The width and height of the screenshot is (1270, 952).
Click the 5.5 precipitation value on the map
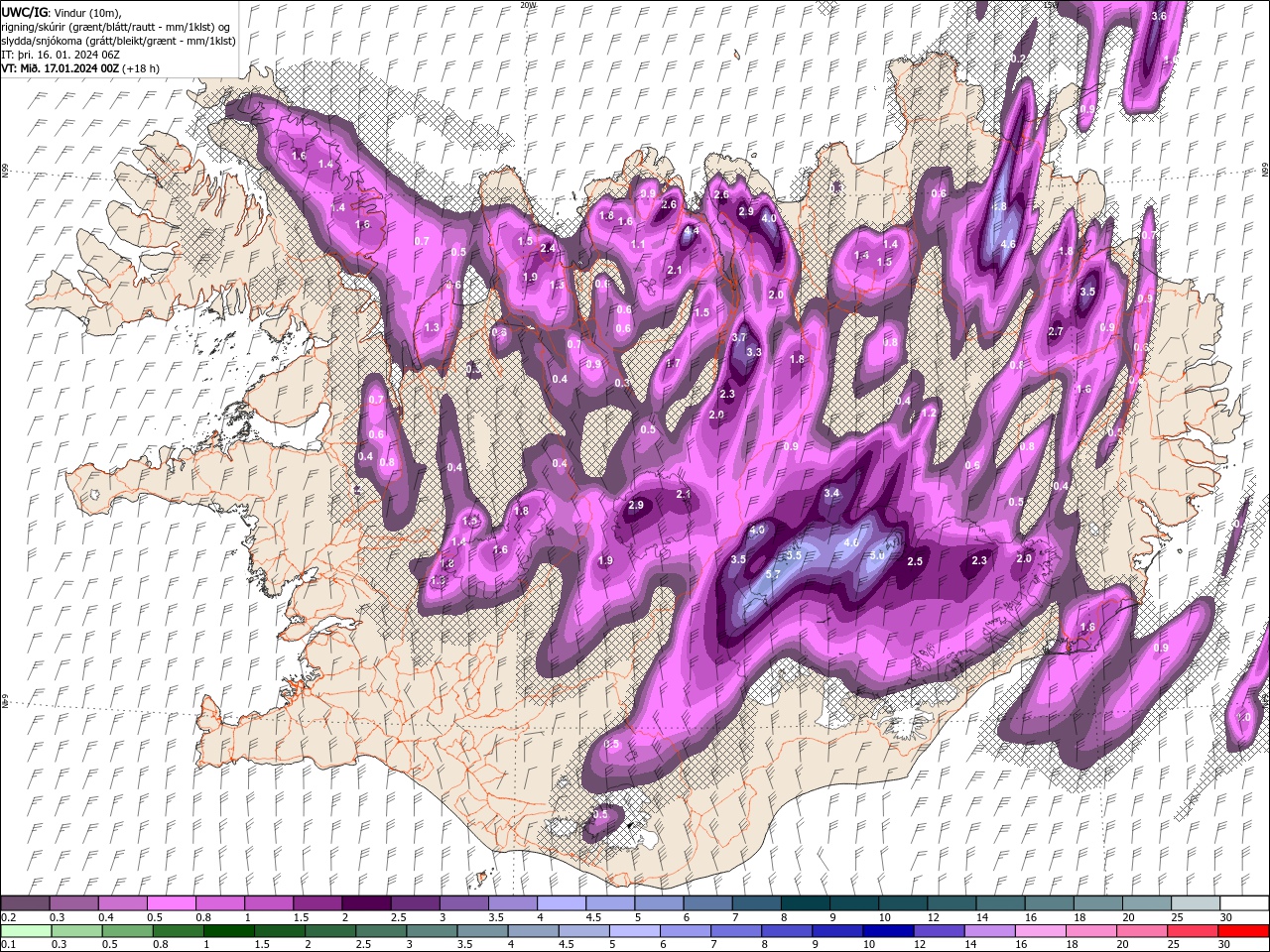point(794,556)
